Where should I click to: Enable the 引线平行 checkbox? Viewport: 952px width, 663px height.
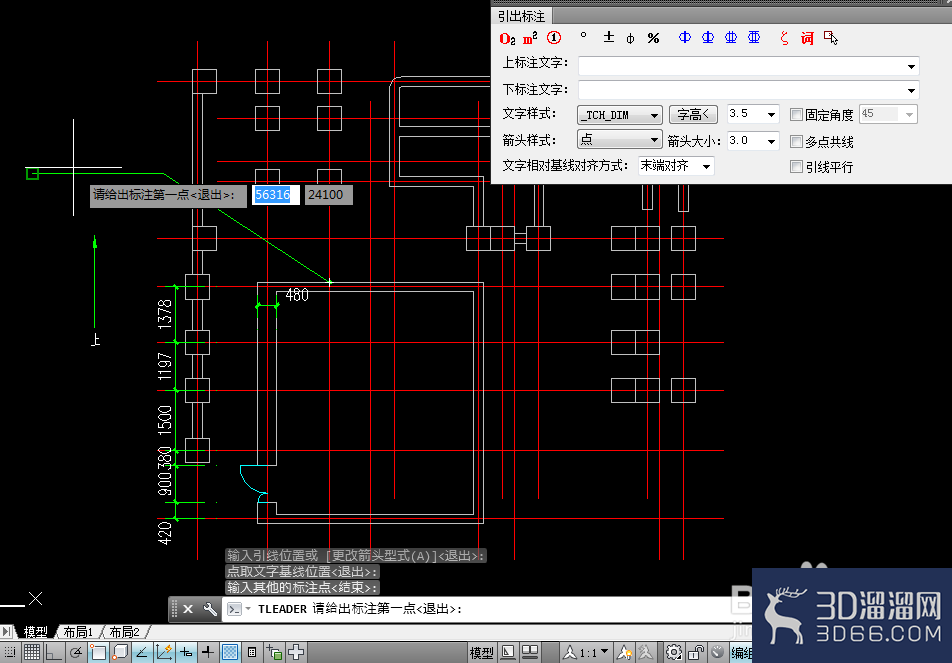click(x=796, y=166)
